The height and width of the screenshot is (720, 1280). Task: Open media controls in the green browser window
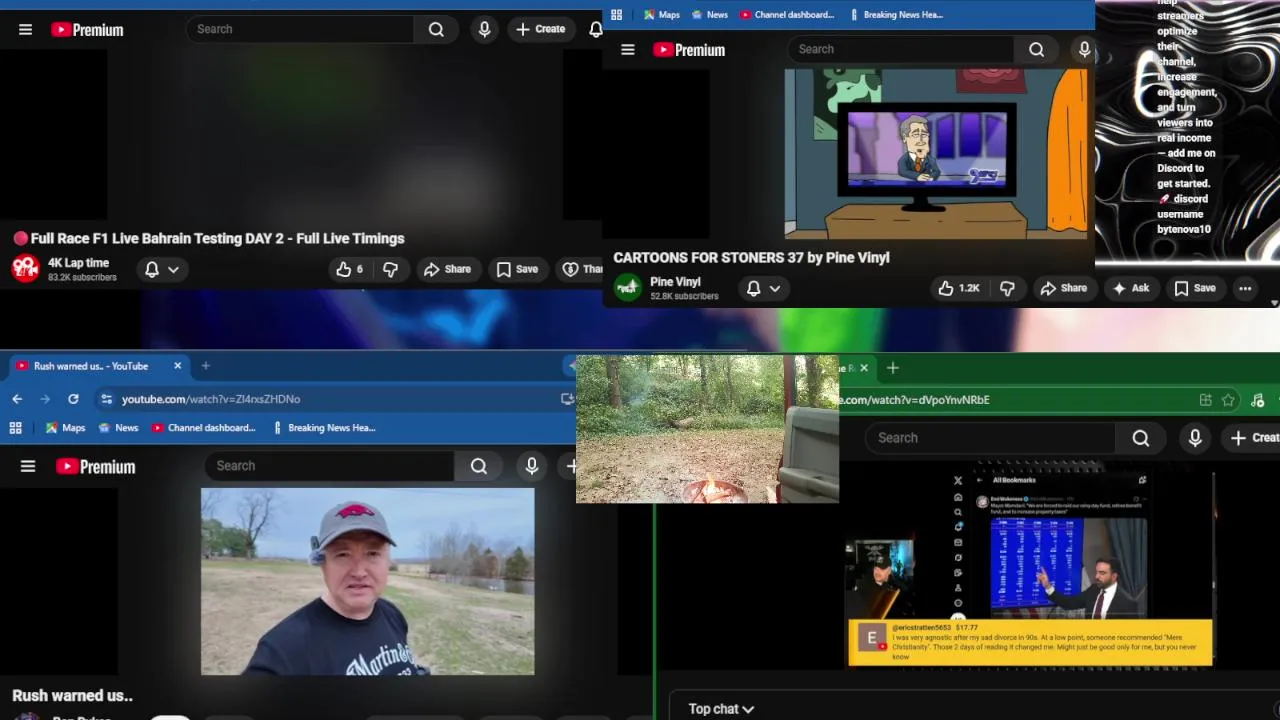point(1258,400)
